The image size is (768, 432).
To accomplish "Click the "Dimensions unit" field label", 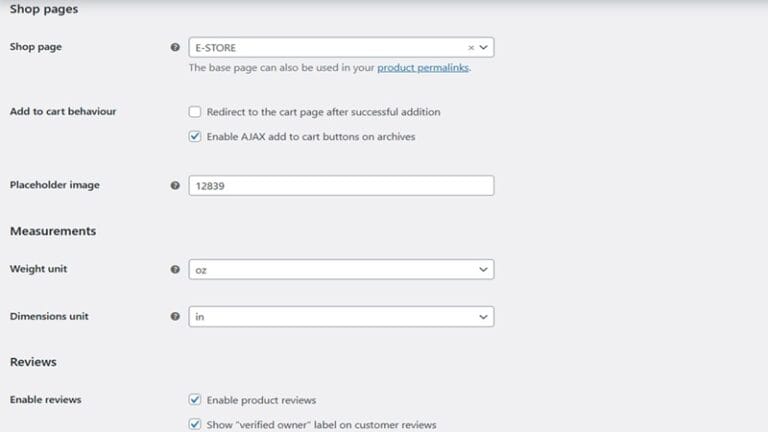I will click(x=49, y=317).
